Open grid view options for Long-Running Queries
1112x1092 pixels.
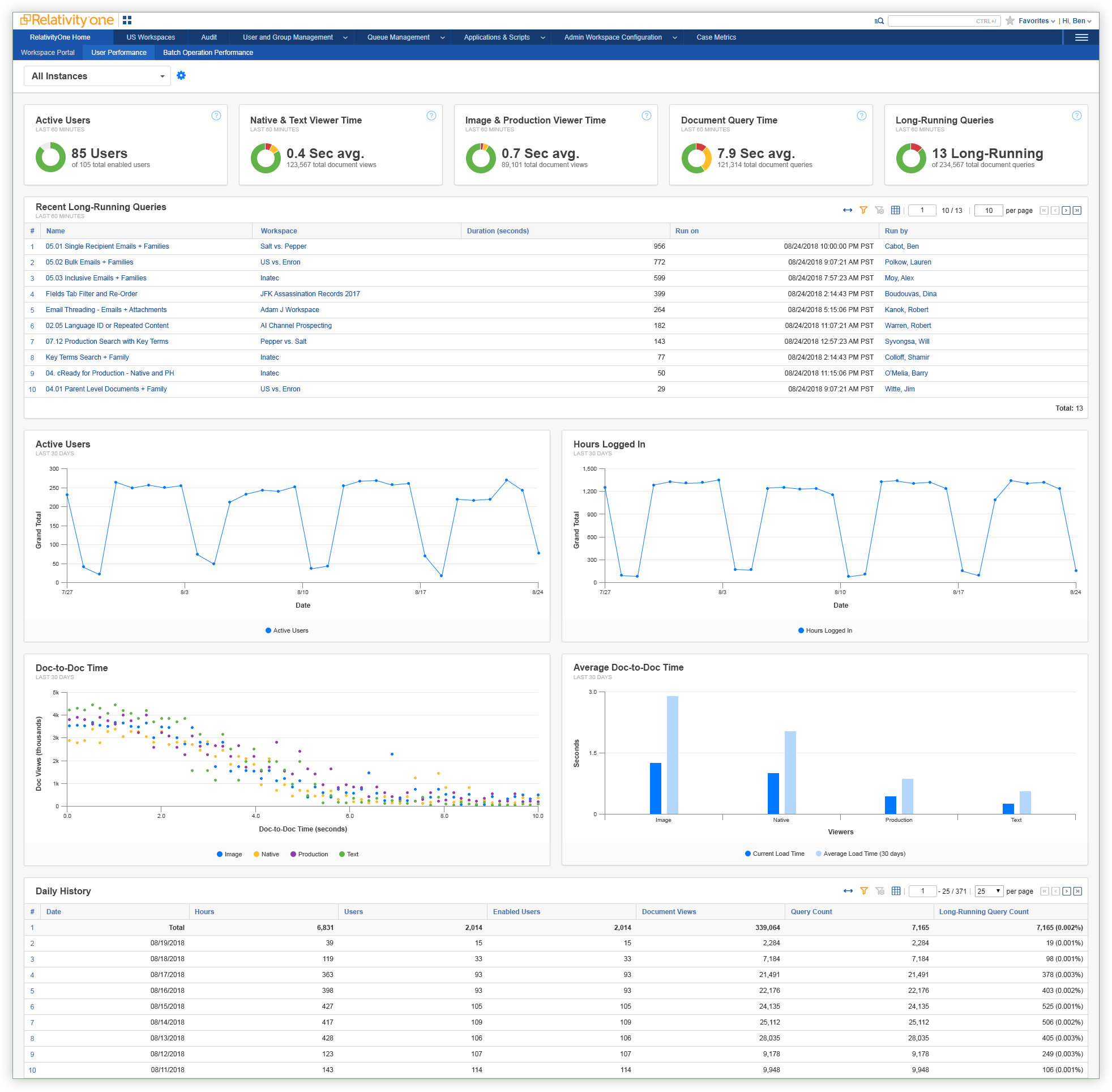895,211
